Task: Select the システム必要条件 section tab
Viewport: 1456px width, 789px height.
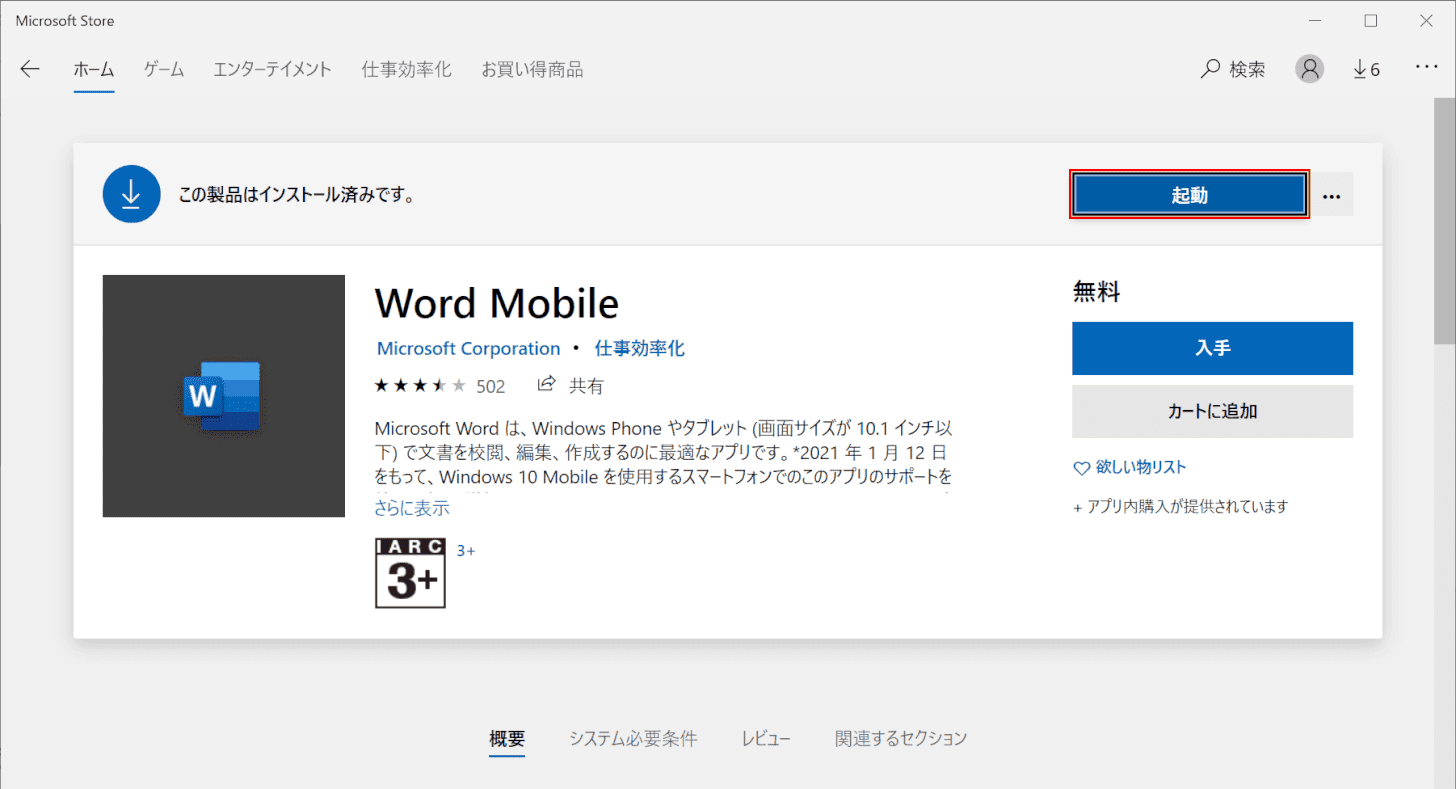Action: click(x=633, y=739)
